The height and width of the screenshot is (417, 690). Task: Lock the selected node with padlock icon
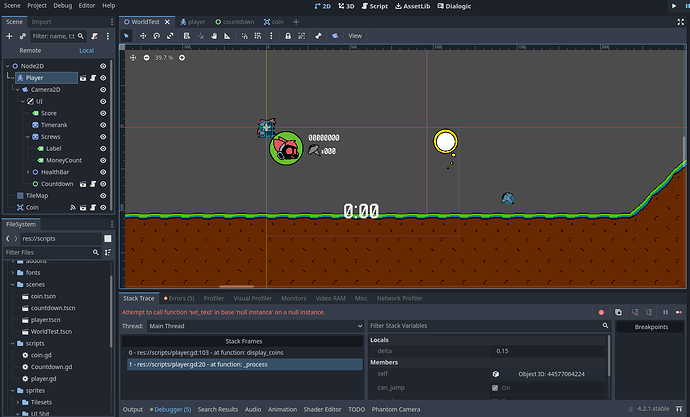[x=288, y=36]
